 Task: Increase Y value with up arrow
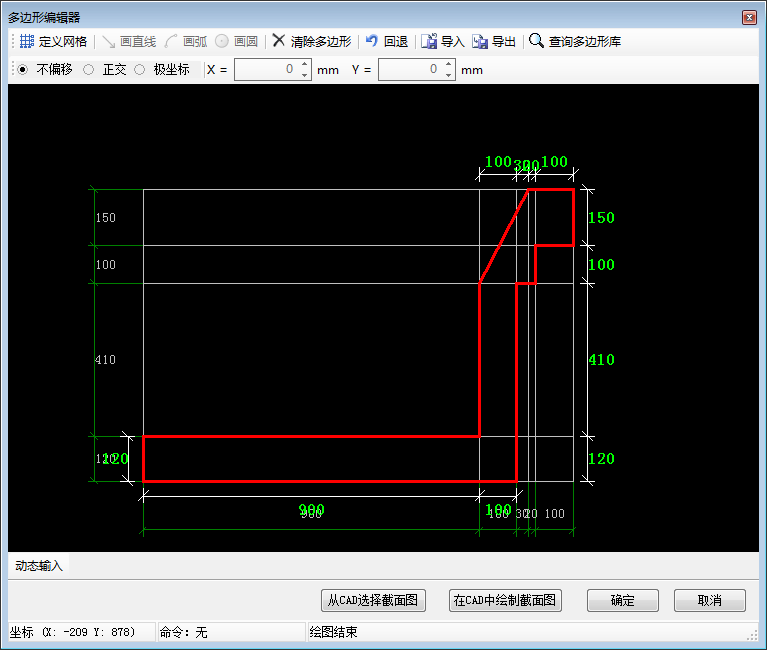tap(449, 64)
